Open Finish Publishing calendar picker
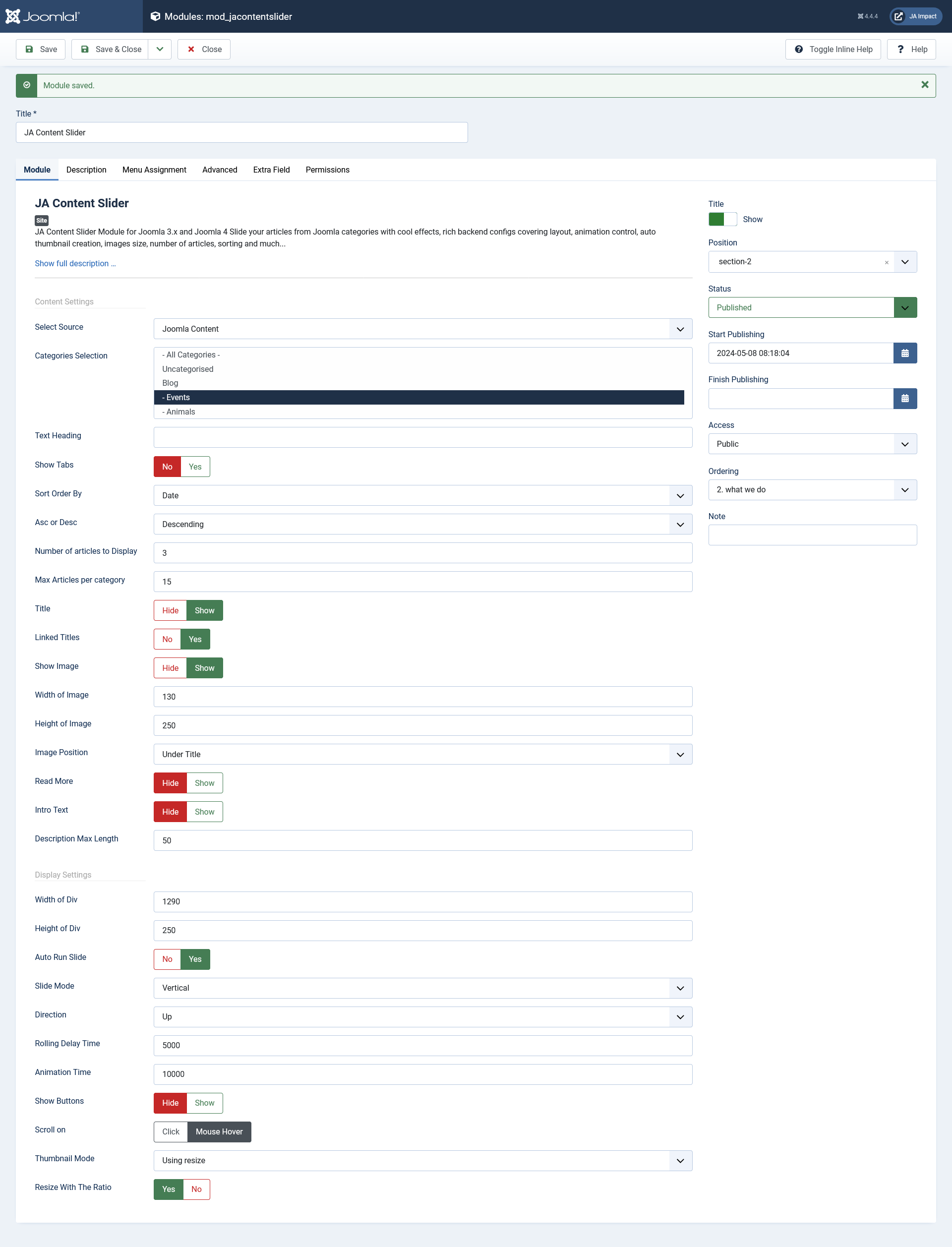The height and width of the screenshot is (1247, 952). [904, 399]
